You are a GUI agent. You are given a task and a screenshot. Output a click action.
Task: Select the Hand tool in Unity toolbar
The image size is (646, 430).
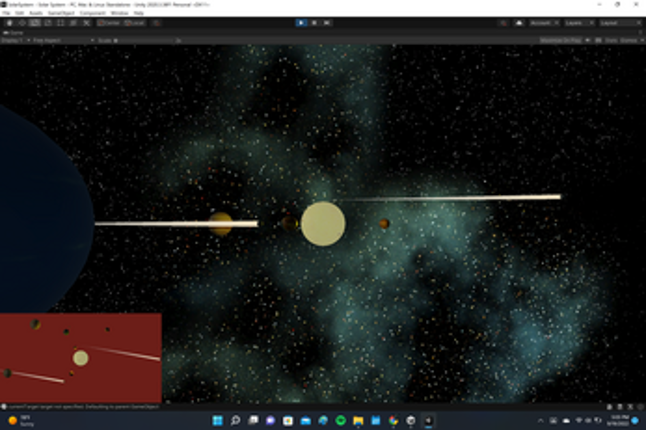tap(9, 23)
